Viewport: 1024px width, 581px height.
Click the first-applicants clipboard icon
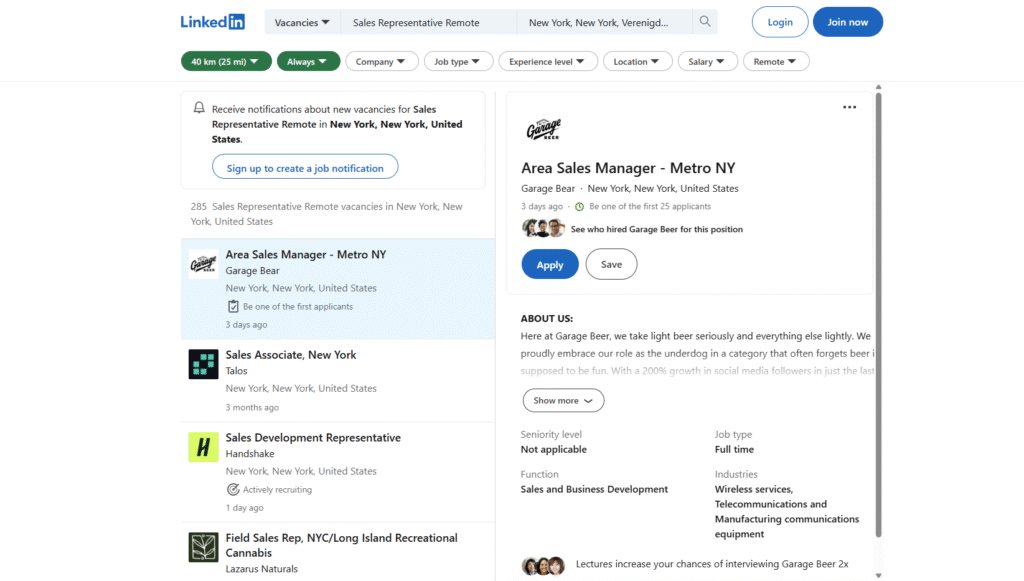[x=233, y=306]
